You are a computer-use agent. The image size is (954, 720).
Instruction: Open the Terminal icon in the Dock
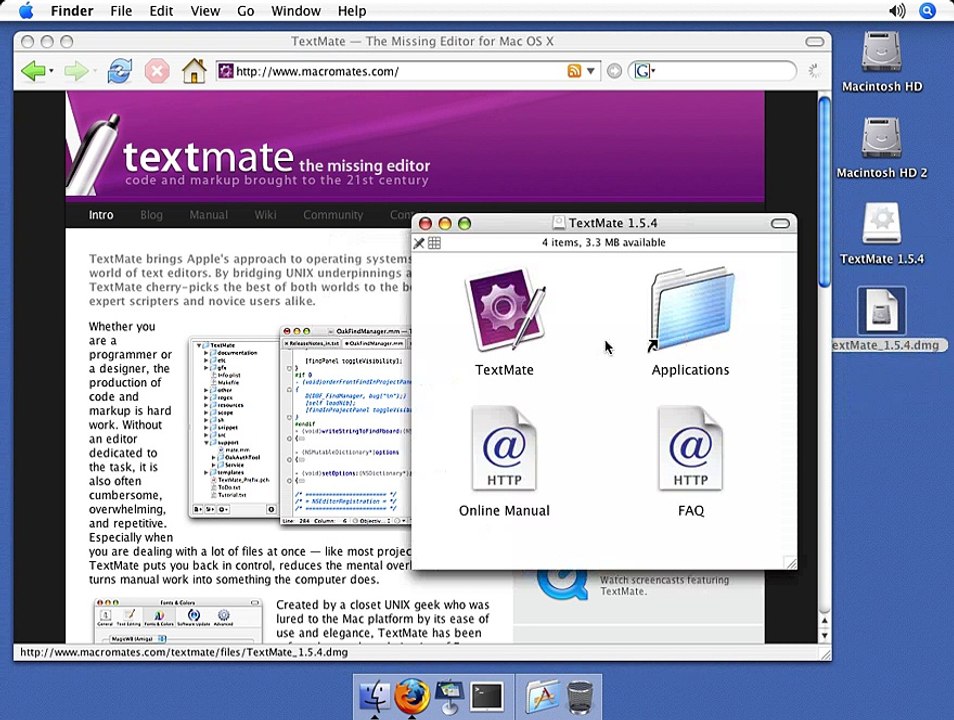click(487, 697)
